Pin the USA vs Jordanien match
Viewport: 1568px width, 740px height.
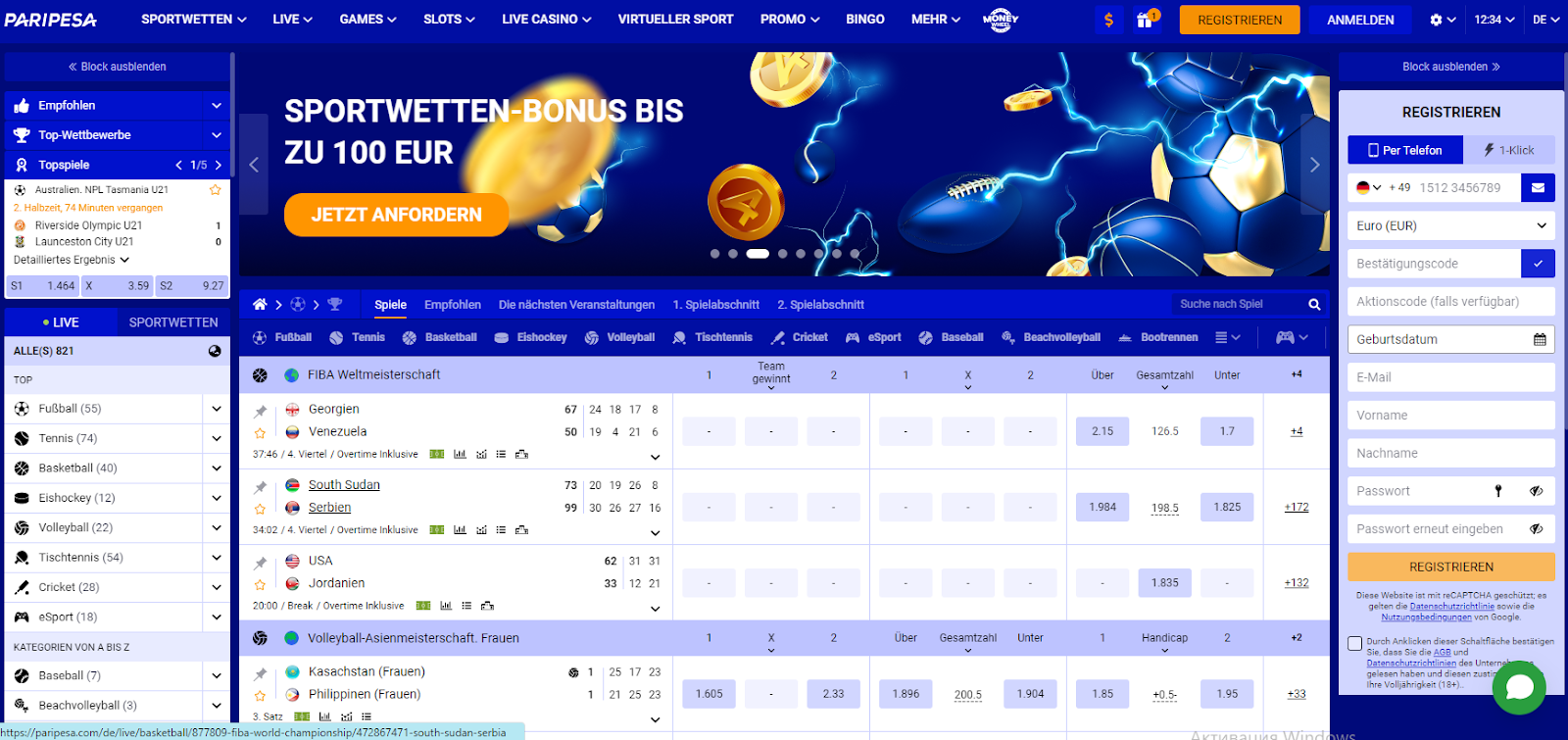[260, 564]
